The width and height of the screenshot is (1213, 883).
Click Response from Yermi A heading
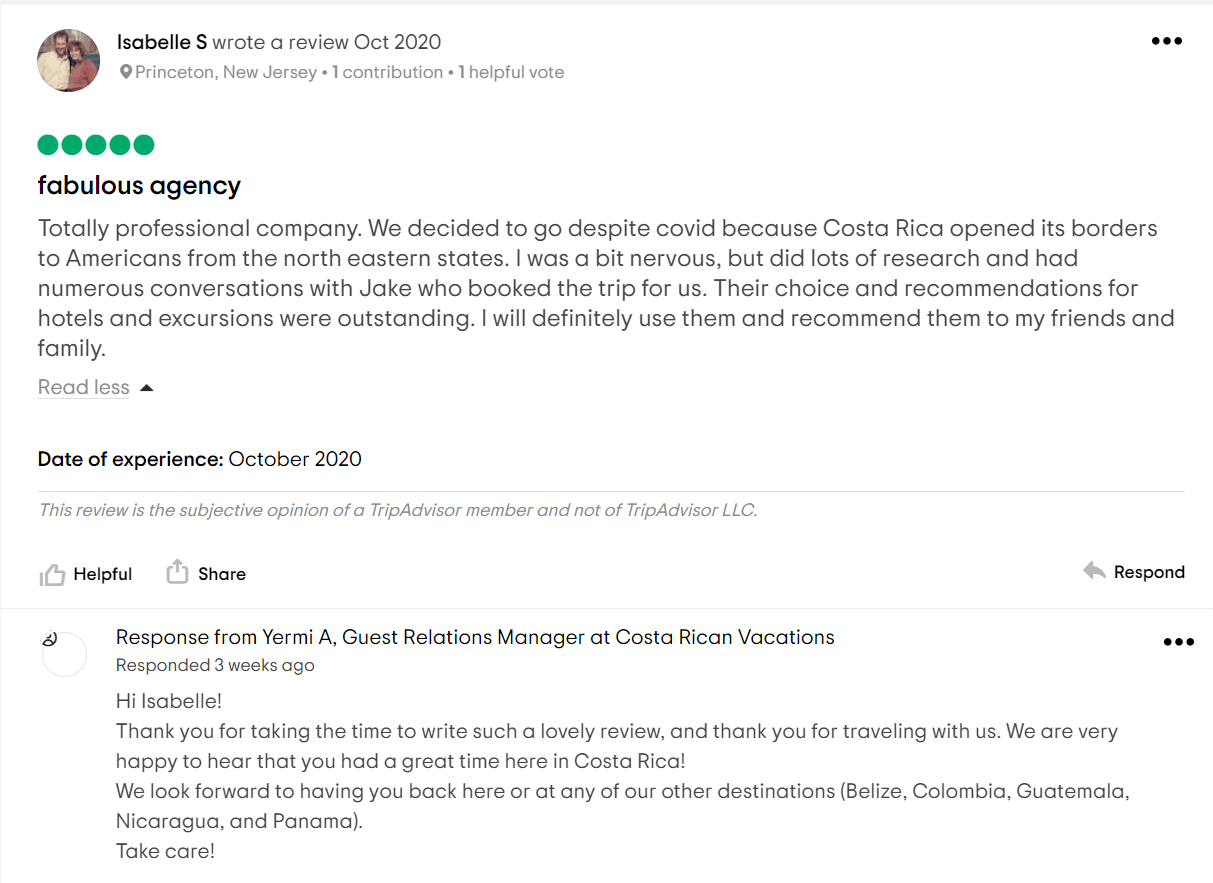[x=475, y=637]
